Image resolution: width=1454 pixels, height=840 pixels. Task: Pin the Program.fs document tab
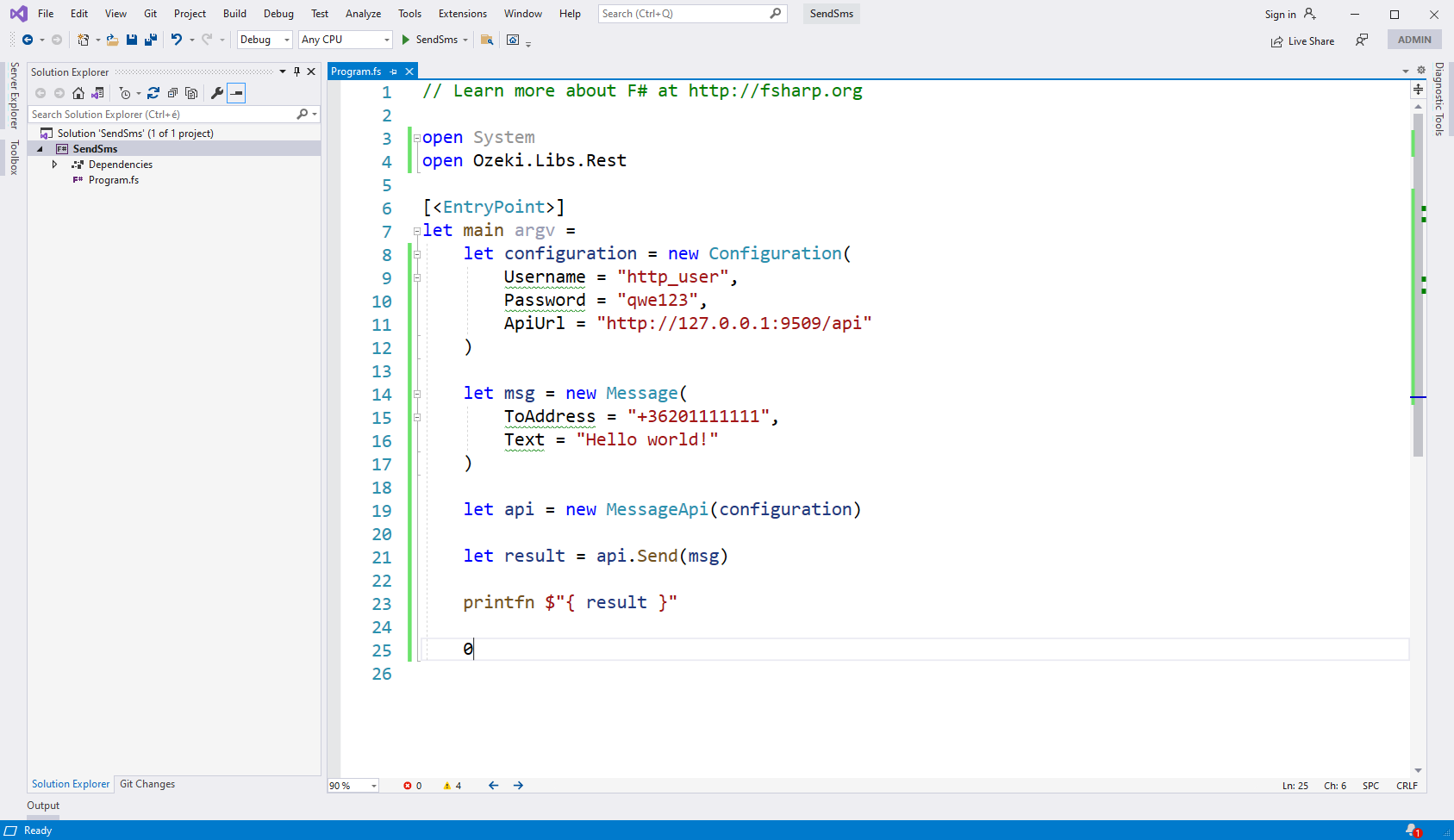click(394, 72)
